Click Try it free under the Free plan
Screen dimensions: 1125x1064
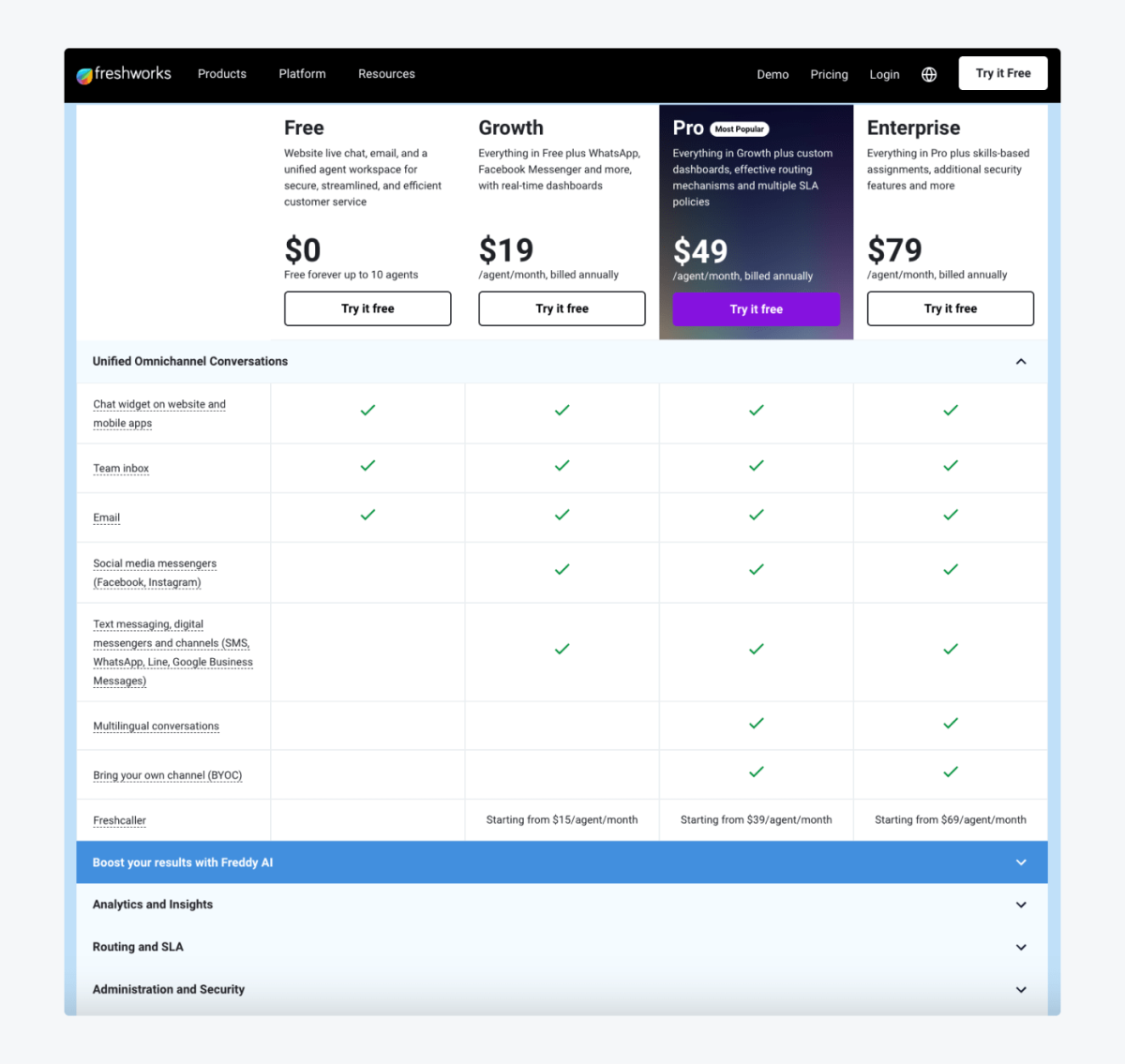(x=367, y=308)
